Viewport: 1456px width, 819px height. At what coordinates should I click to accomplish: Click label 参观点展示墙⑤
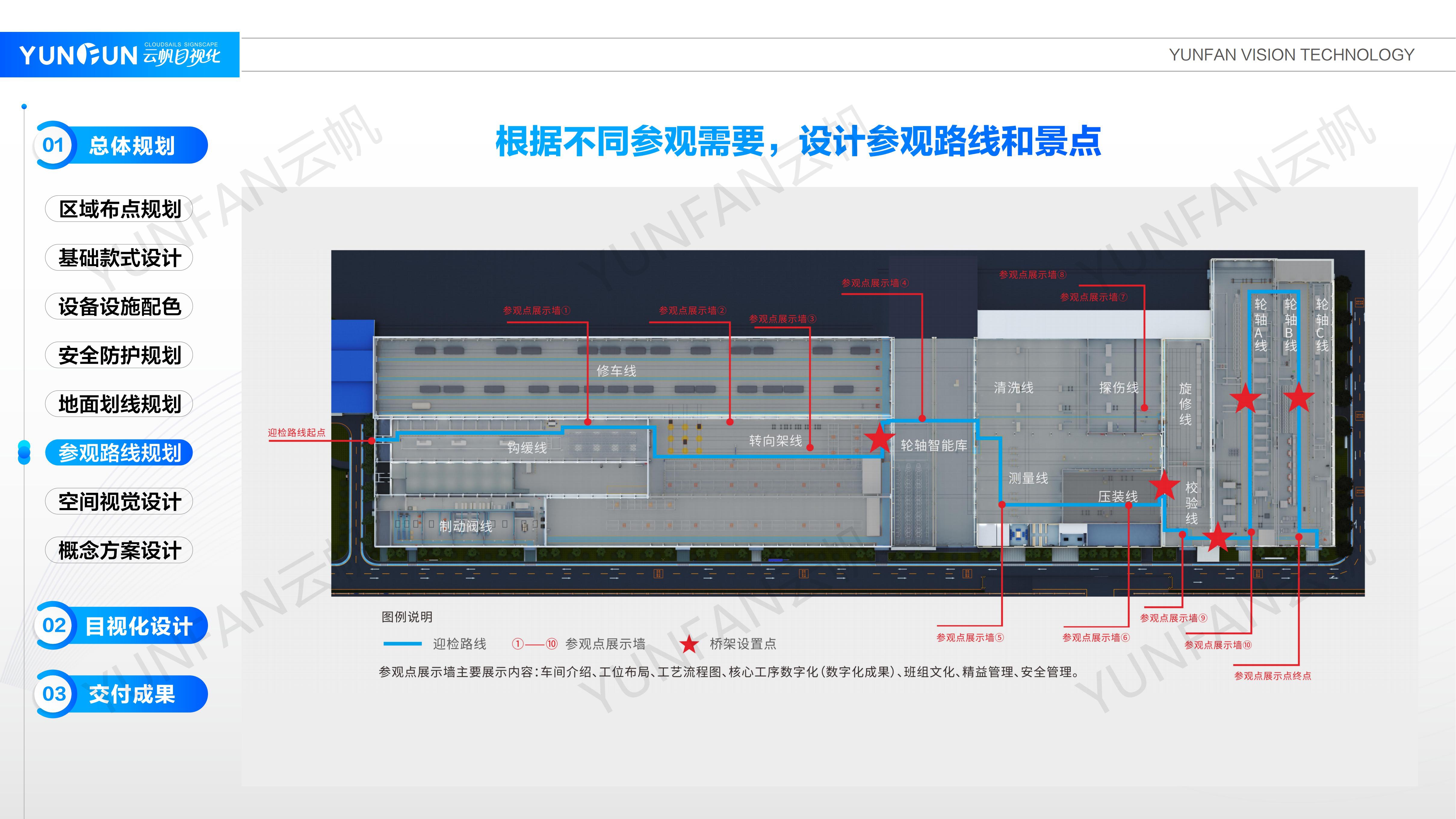tap(970, 638)
